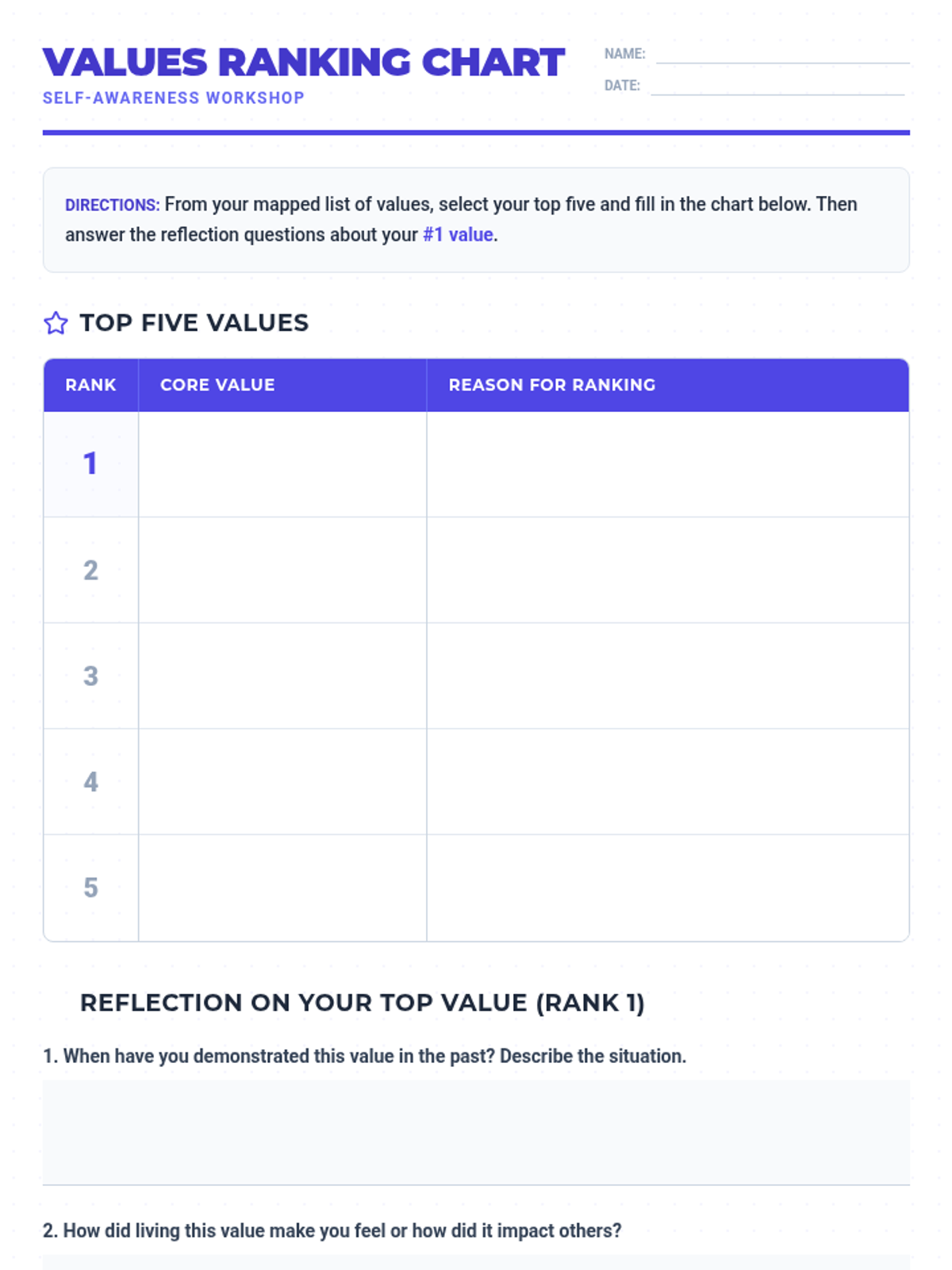952x1270 pixels.
Task: Click the Self-Awareness Workshop subtitle
Action: [x=174, y=98]
